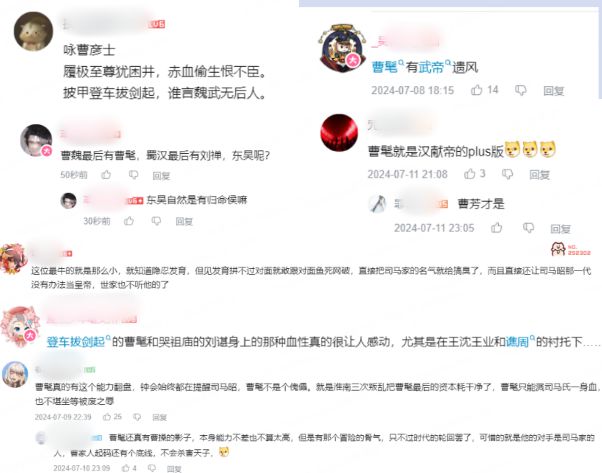The image size is (602, 473).
Task: Dislike the comment posted 50秒前
Action: (134, 175)
